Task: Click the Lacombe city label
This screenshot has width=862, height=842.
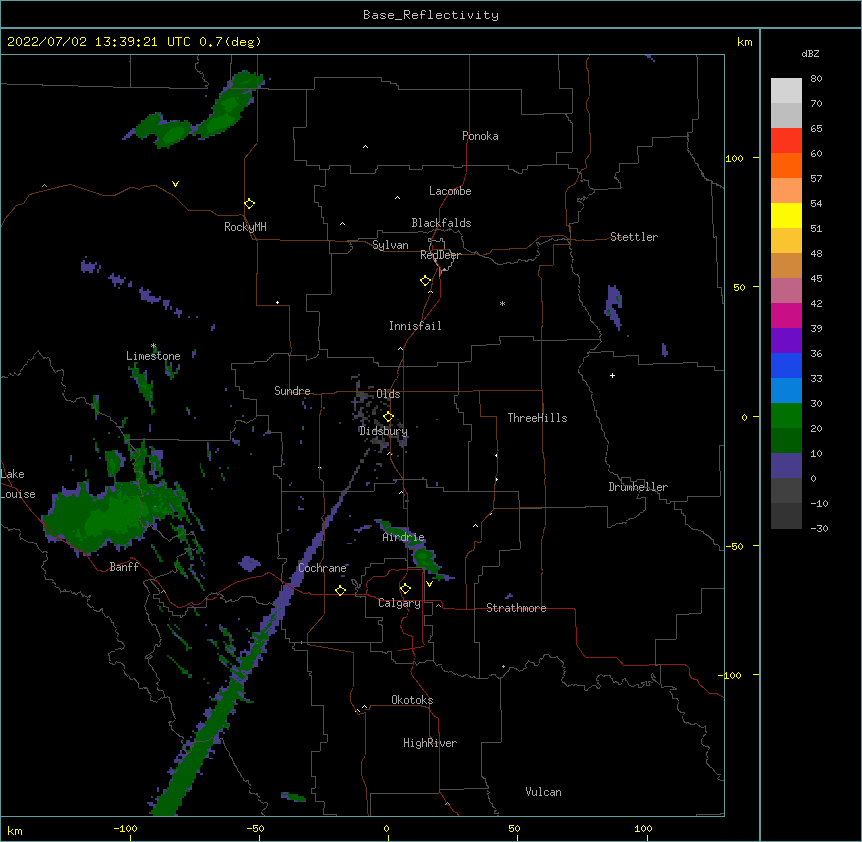Action: [450, 191]
